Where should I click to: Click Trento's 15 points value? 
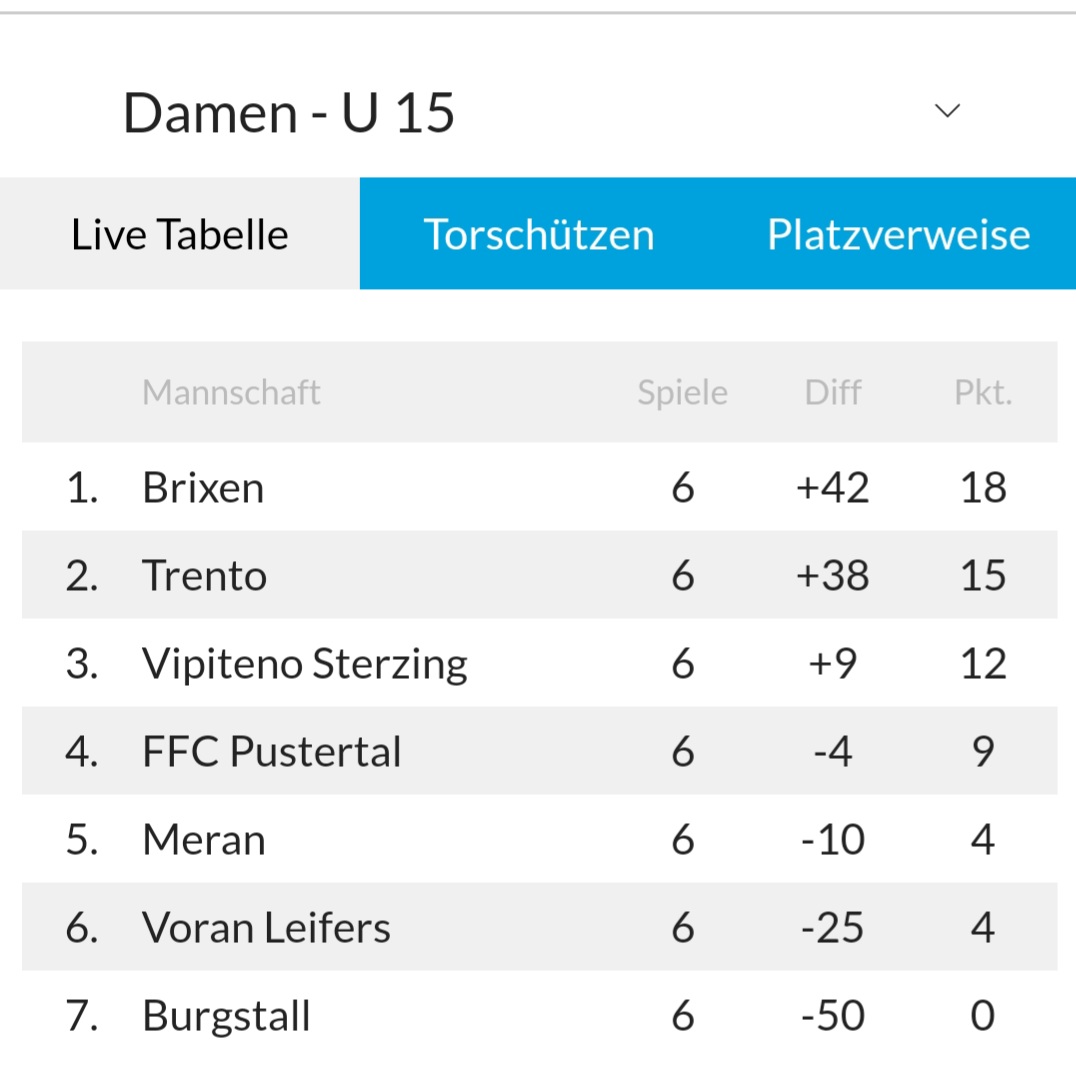point(982,576)
